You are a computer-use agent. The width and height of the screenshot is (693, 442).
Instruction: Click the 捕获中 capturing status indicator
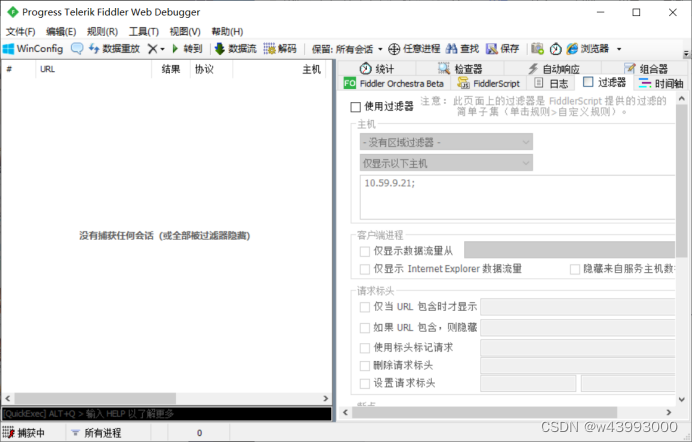click(24, 433)
